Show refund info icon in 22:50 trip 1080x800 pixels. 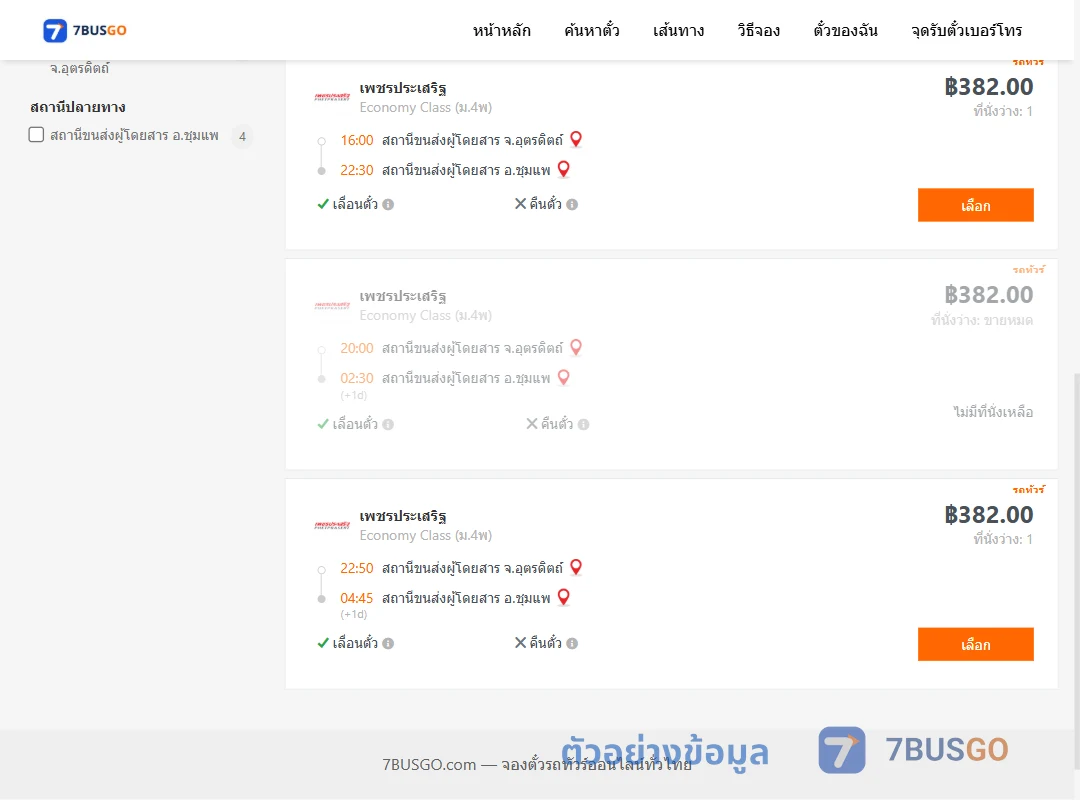pos(572,644)
